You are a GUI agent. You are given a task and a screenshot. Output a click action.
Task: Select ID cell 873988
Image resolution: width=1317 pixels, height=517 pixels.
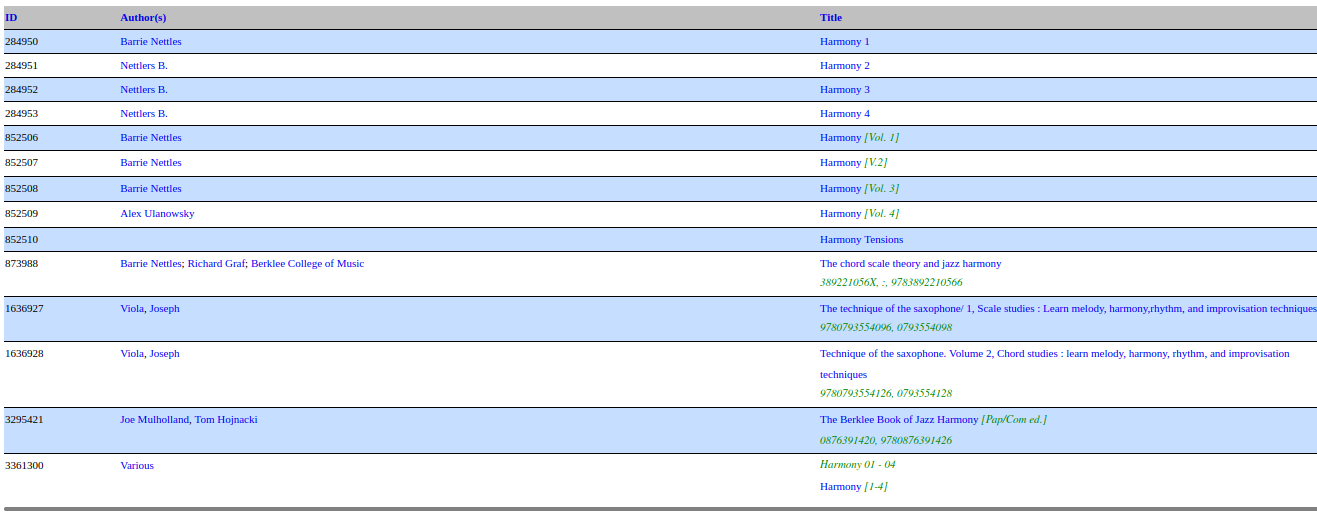pos(21,263)
